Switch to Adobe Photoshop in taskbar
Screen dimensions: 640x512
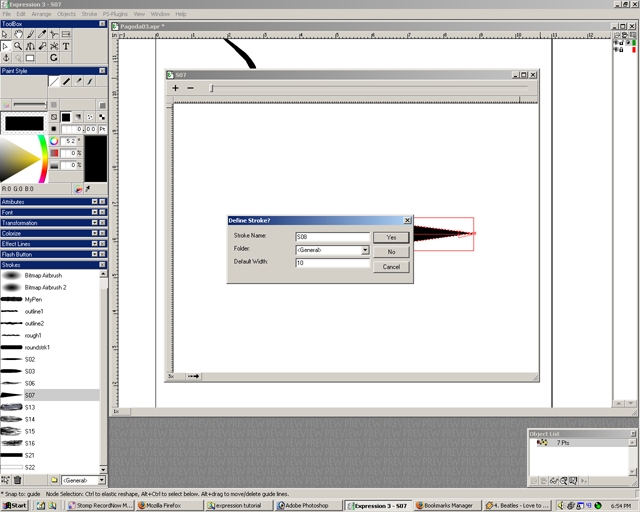click(x=308, y=505)
